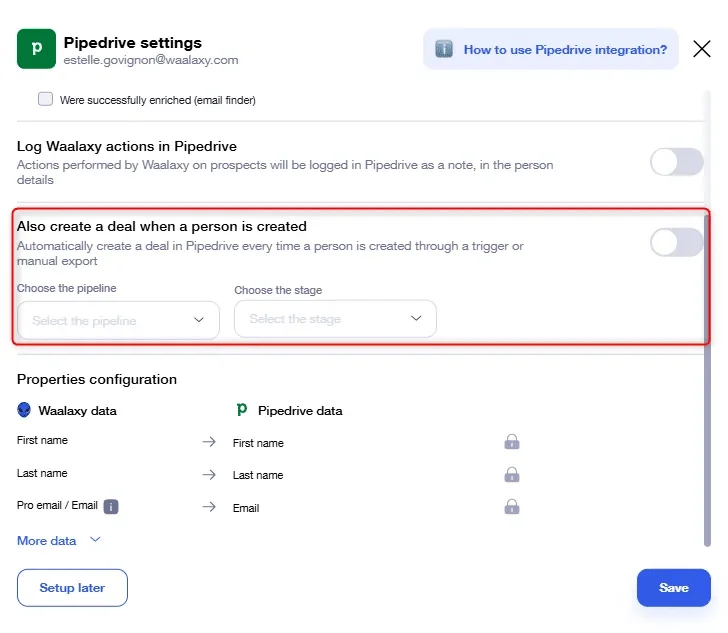Viewport: 728px width, 633px height.
Task: Click the info icon beside the help link
Action: (444, 49)
